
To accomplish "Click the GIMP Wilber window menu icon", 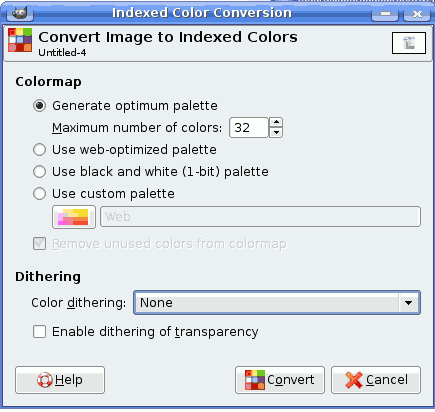I will click(x=19, y=13).
